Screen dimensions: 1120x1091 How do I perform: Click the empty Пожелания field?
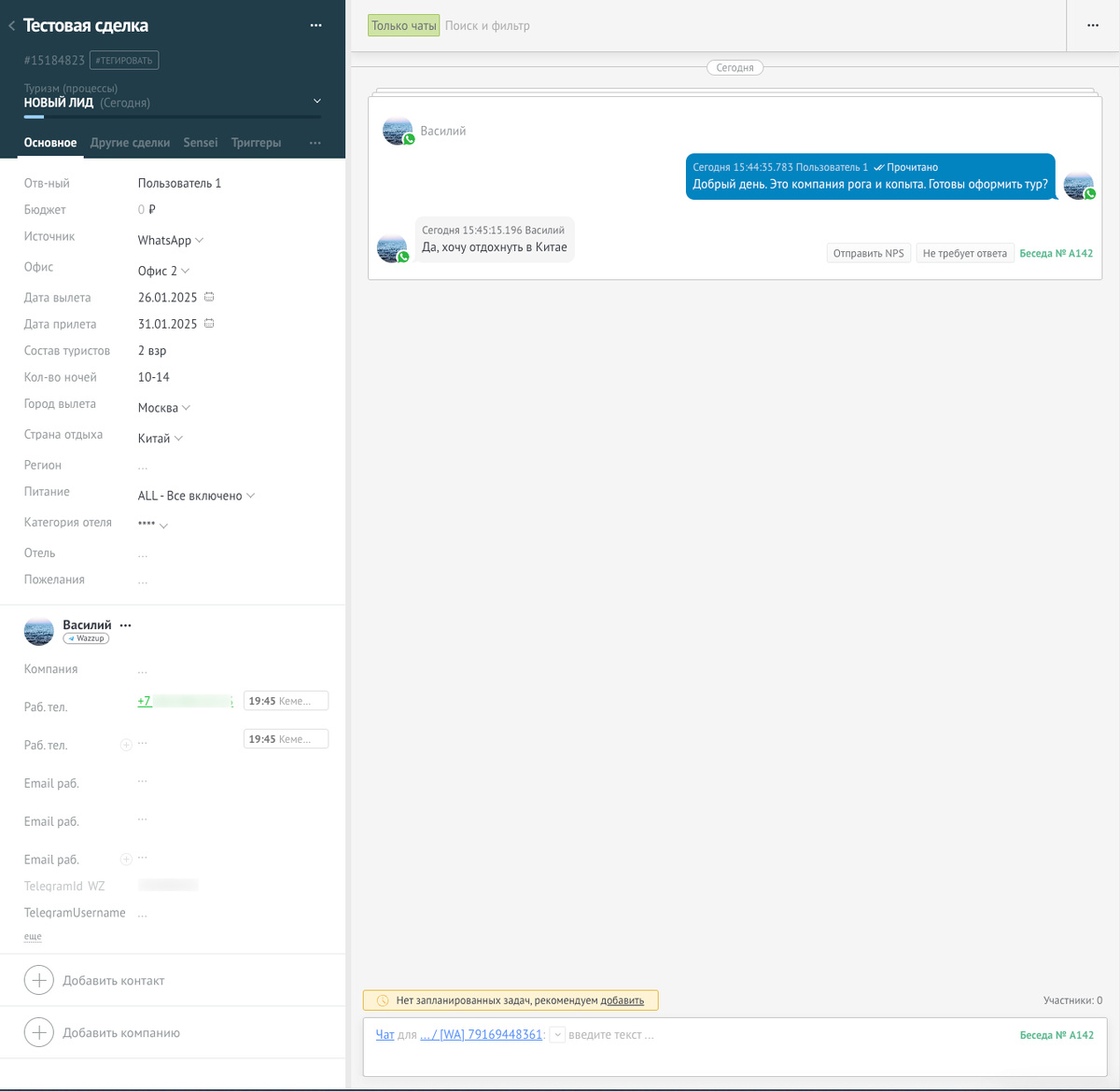143,580
